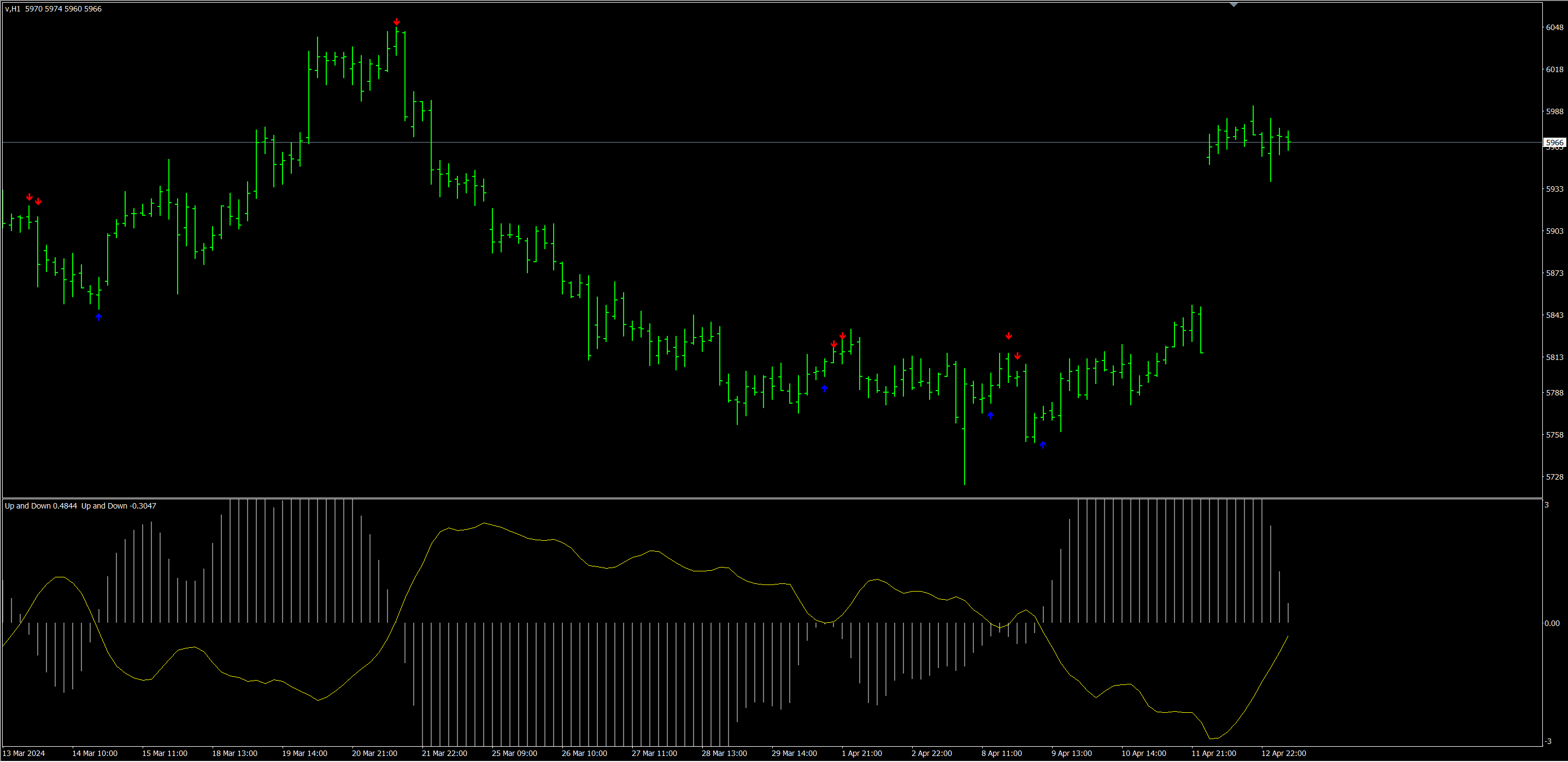Click the taller red arrow near 1 Apr 21:00
The width and height of the screenshot is (1568, 762).
(842, 336)
